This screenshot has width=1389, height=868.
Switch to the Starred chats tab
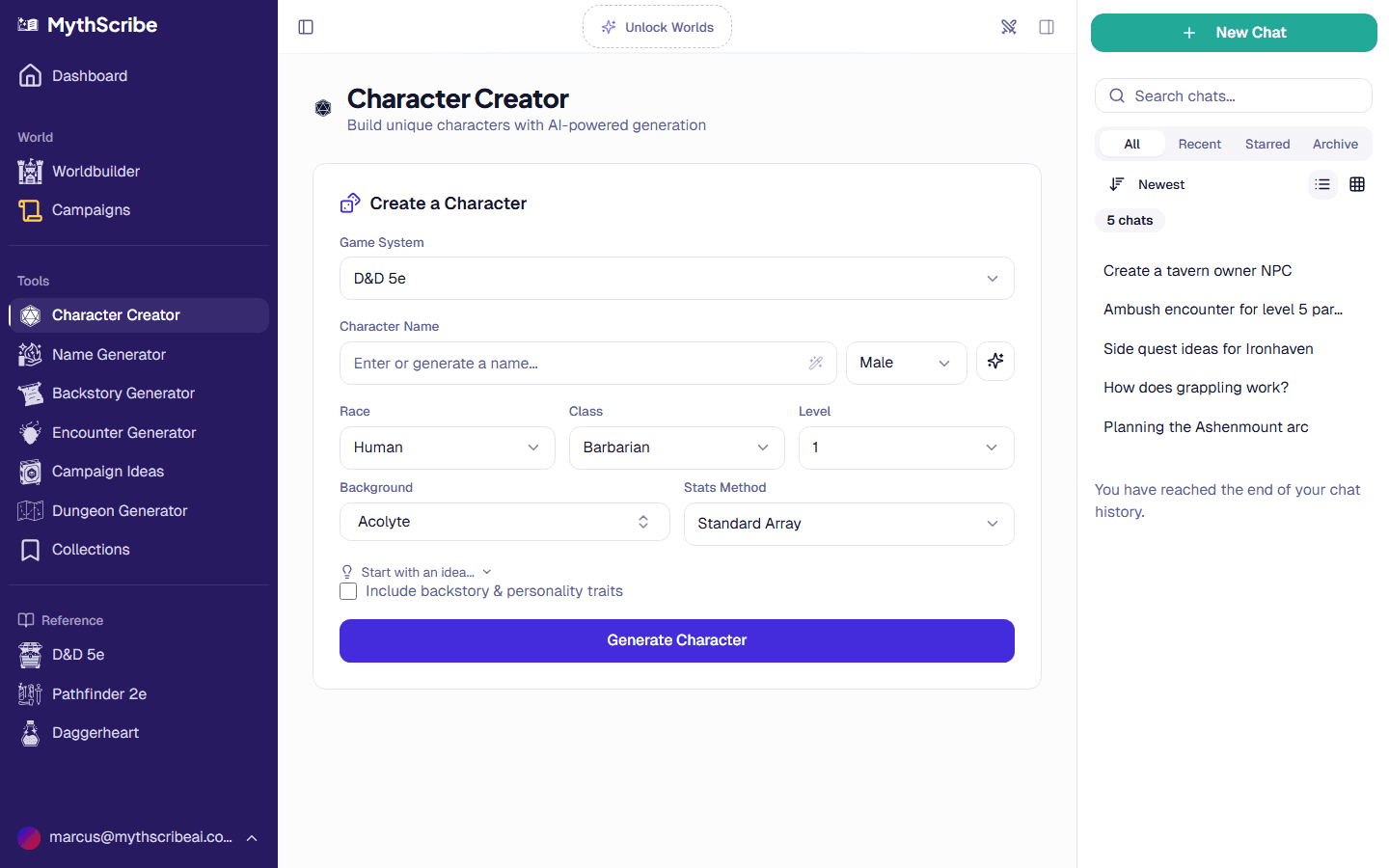tap(1267, 143)
